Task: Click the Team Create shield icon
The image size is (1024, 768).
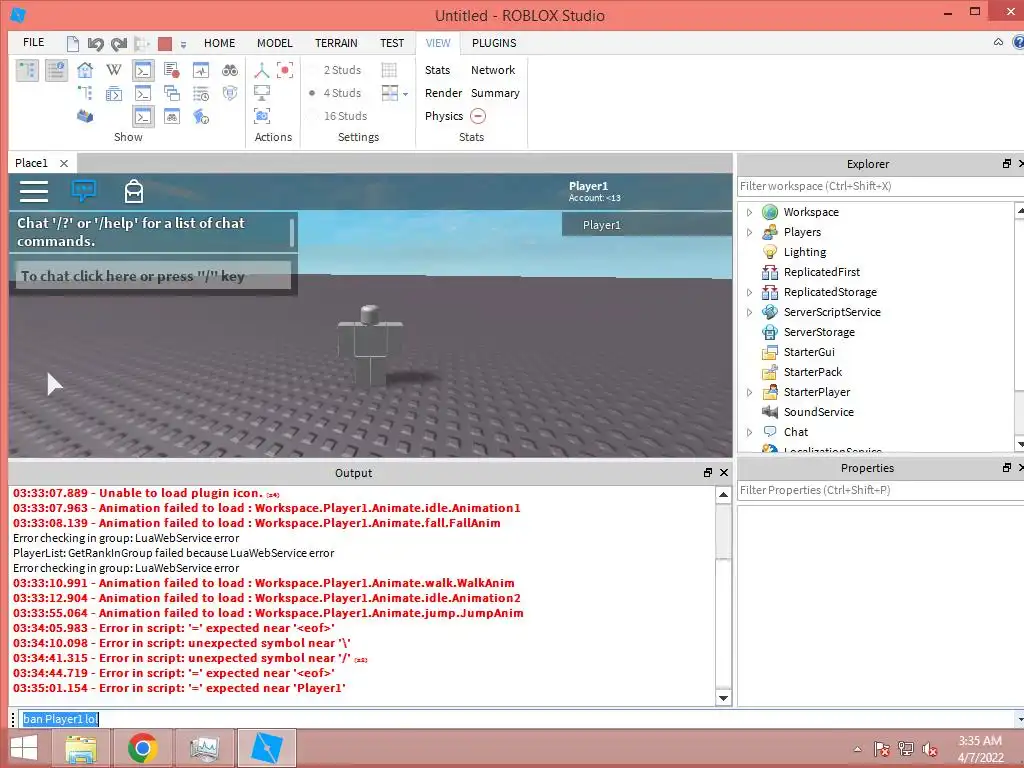Action: pos(230,93)
